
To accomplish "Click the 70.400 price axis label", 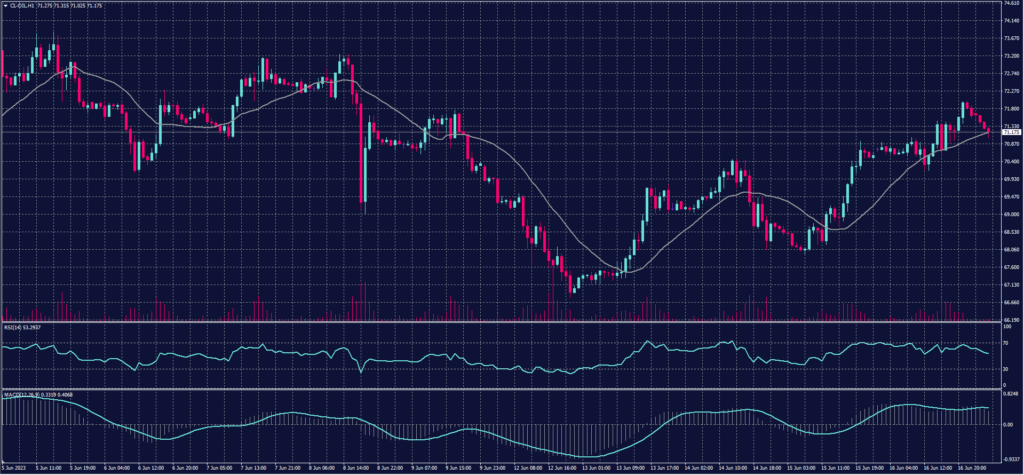I will coord(1011,161).
